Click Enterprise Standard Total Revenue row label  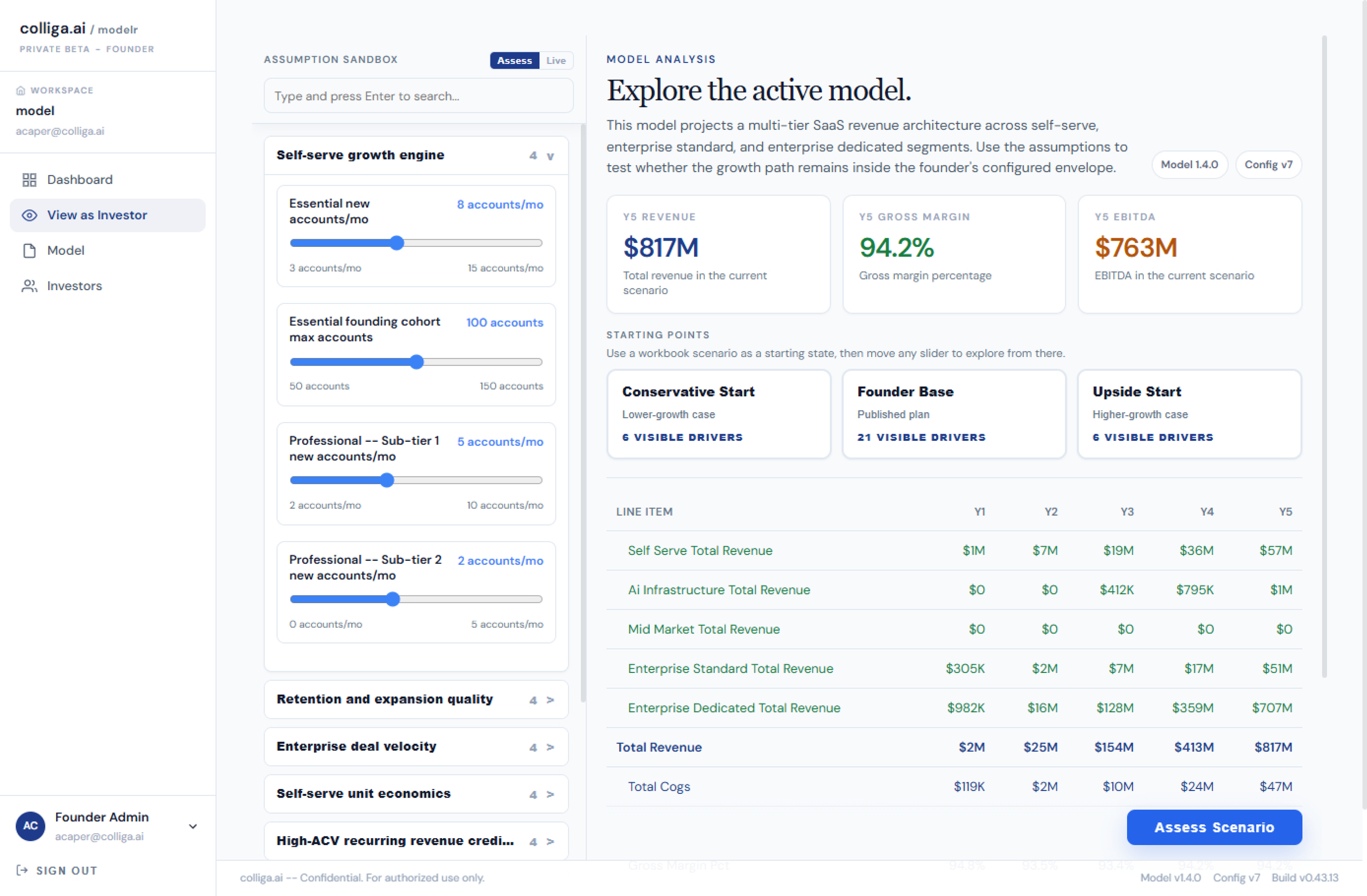point(730,669)
